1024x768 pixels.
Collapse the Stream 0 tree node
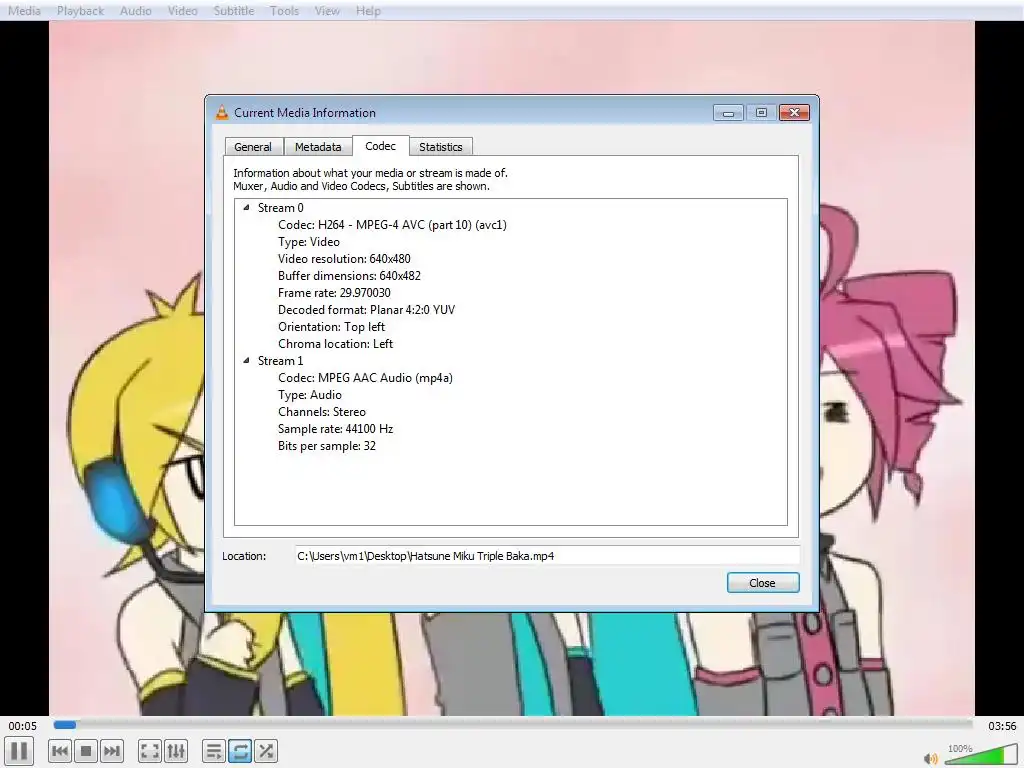tap(246, 207)
